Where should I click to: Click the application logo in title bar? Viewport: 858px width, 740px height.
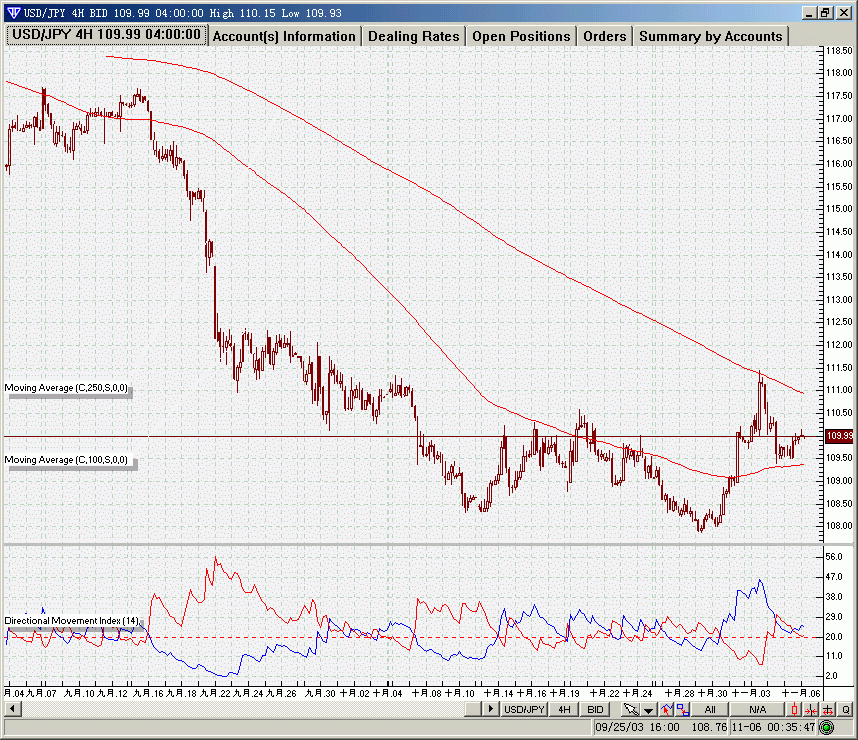coord(14,12)
